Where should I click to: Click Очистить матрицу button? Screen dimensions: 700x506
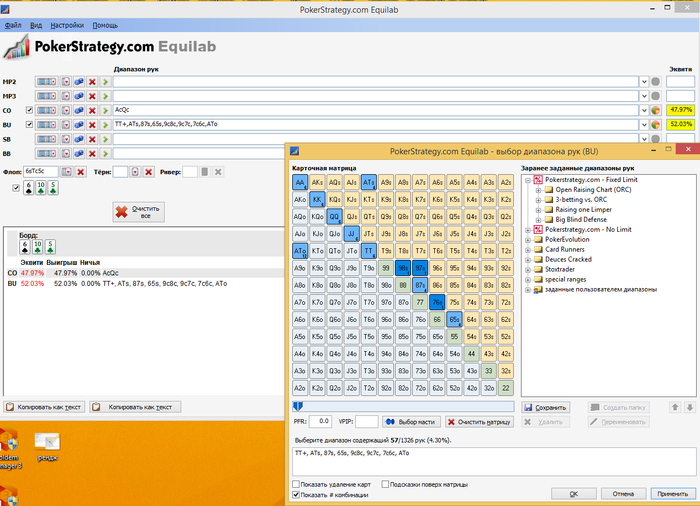click(x=479, y=422)
